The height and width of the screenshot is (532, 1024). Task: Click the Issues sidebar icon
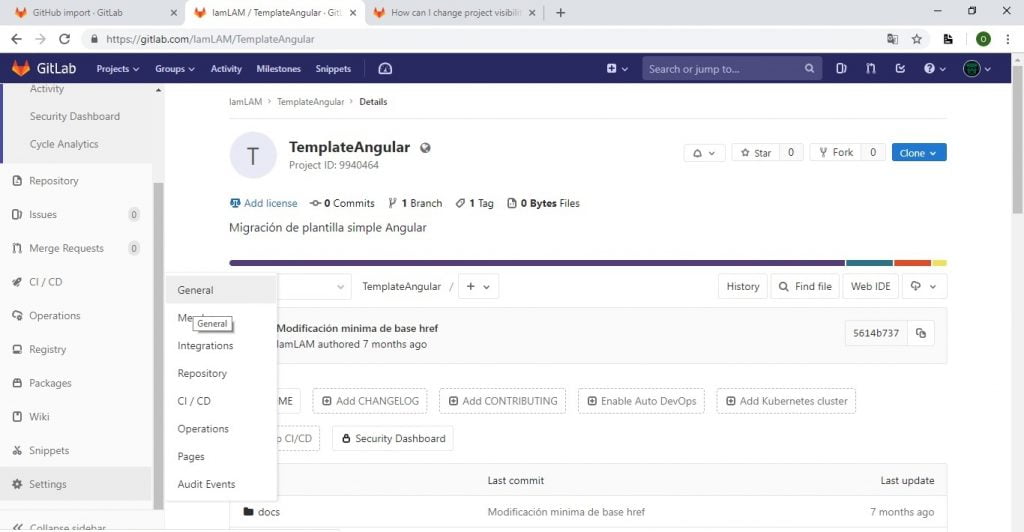[17, 215]
